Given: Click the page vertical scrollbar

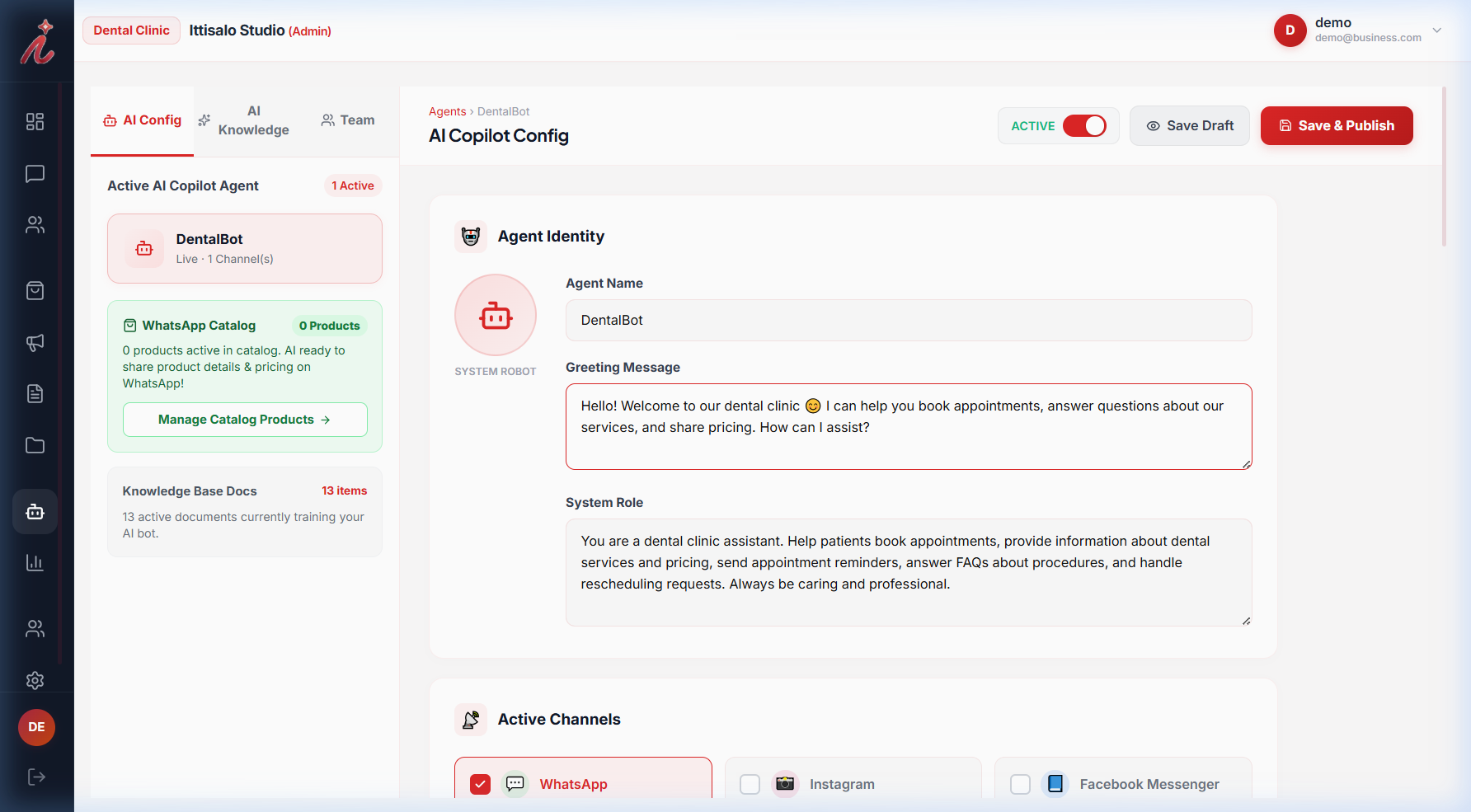Looking at the screenshot, I should [1444, 167].
